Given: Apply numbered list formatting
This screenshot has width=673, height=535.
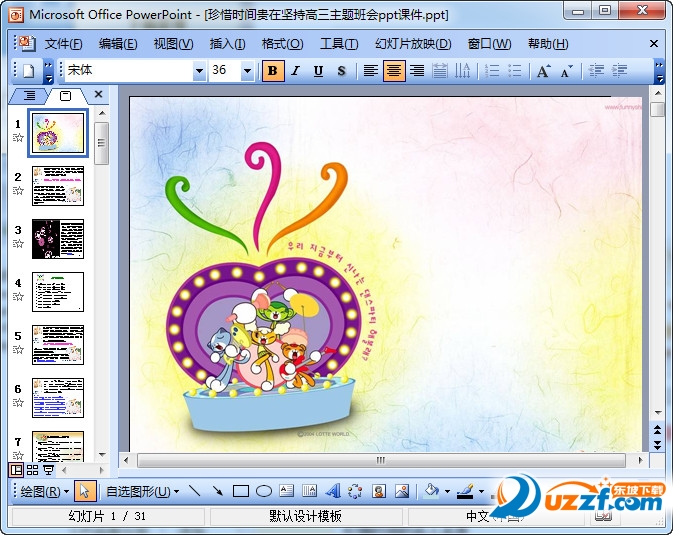Looking at the screenshot, I should point(491,71).
